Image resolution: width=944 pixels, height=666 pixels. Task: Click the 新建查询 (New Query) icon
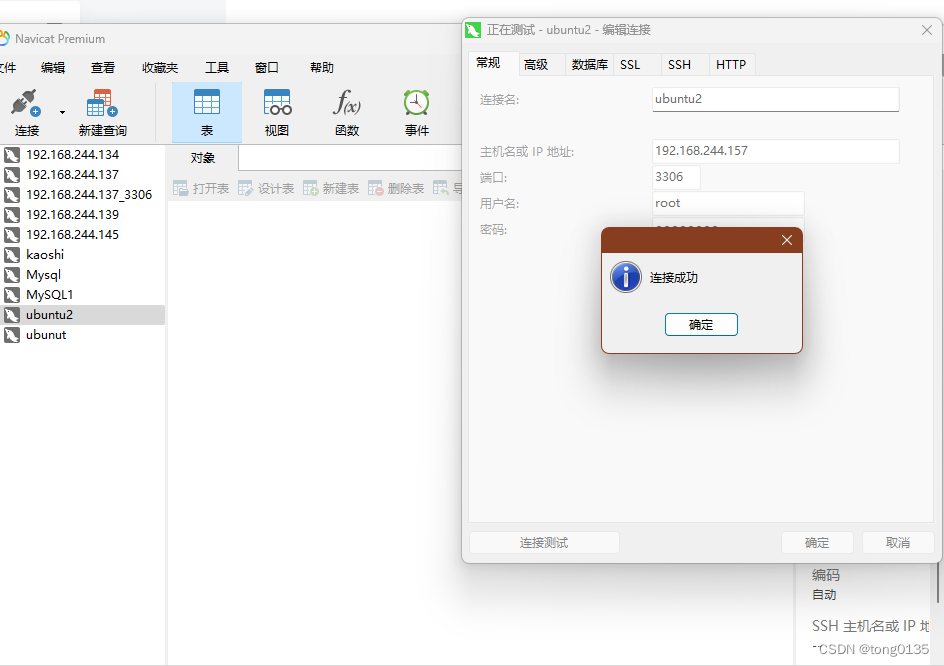coord(102,103)
